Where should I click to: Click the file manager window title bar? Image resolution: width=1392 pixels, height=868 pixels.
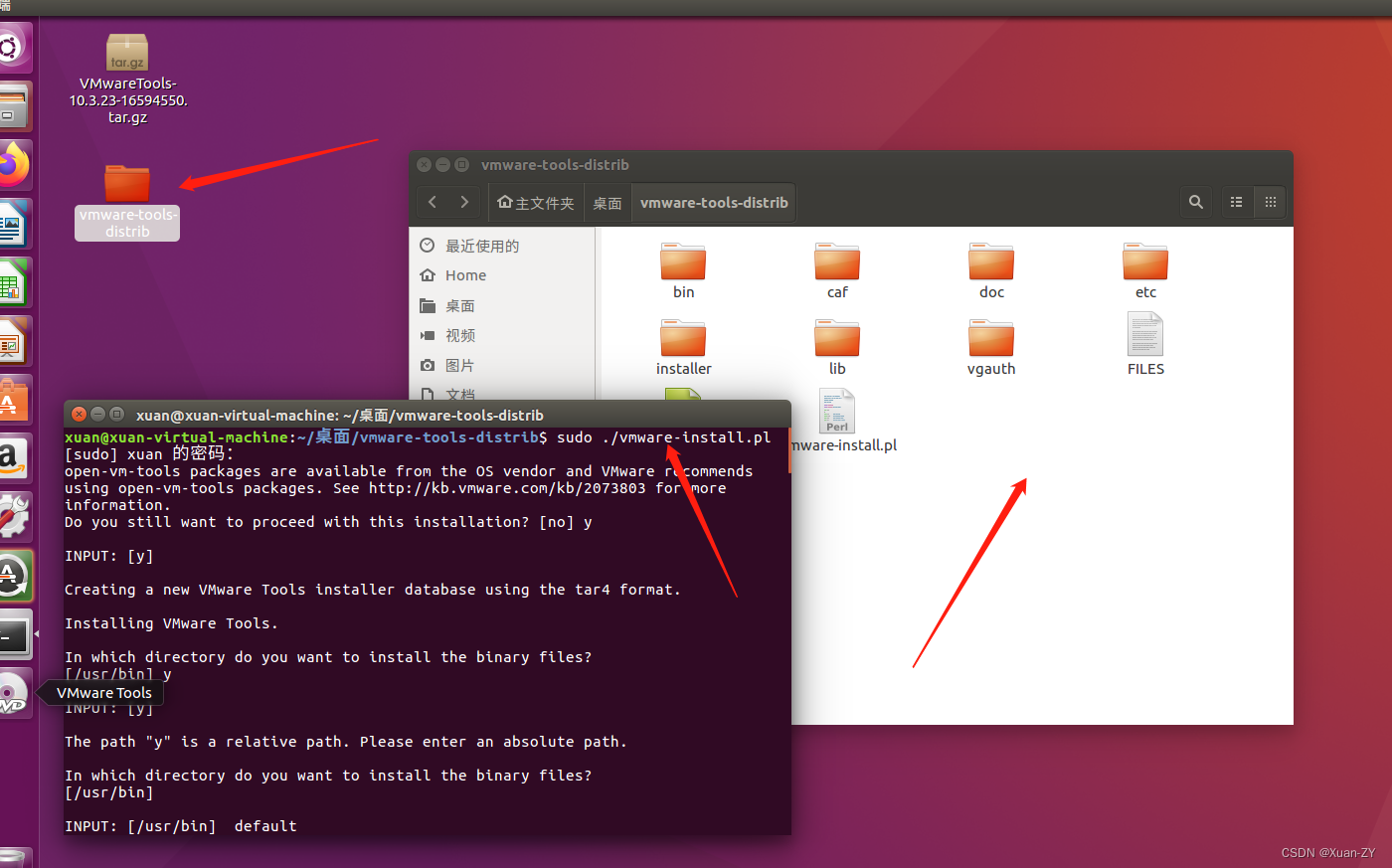point(851,165)
